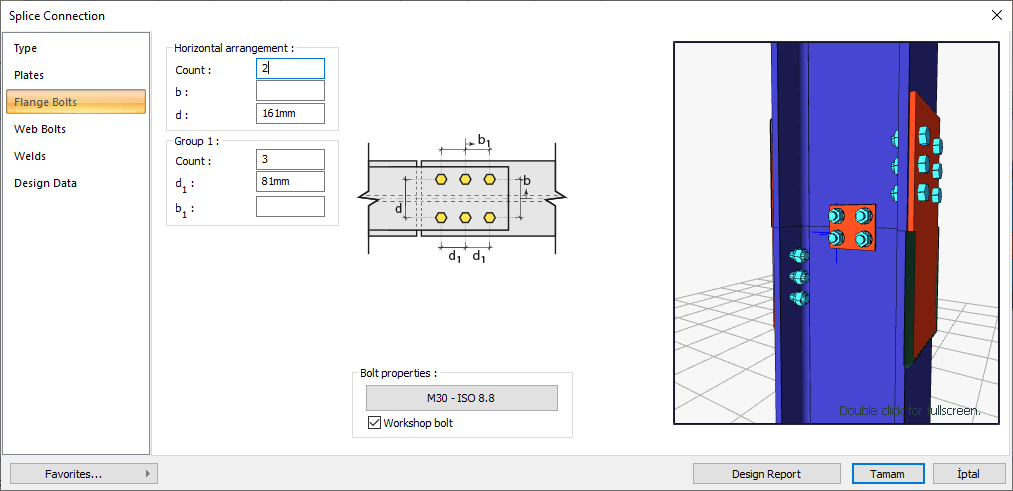
Task: Open bolt selection M30 - ISO 8.8
Action: pyautogui.click(x=461, y=398)
